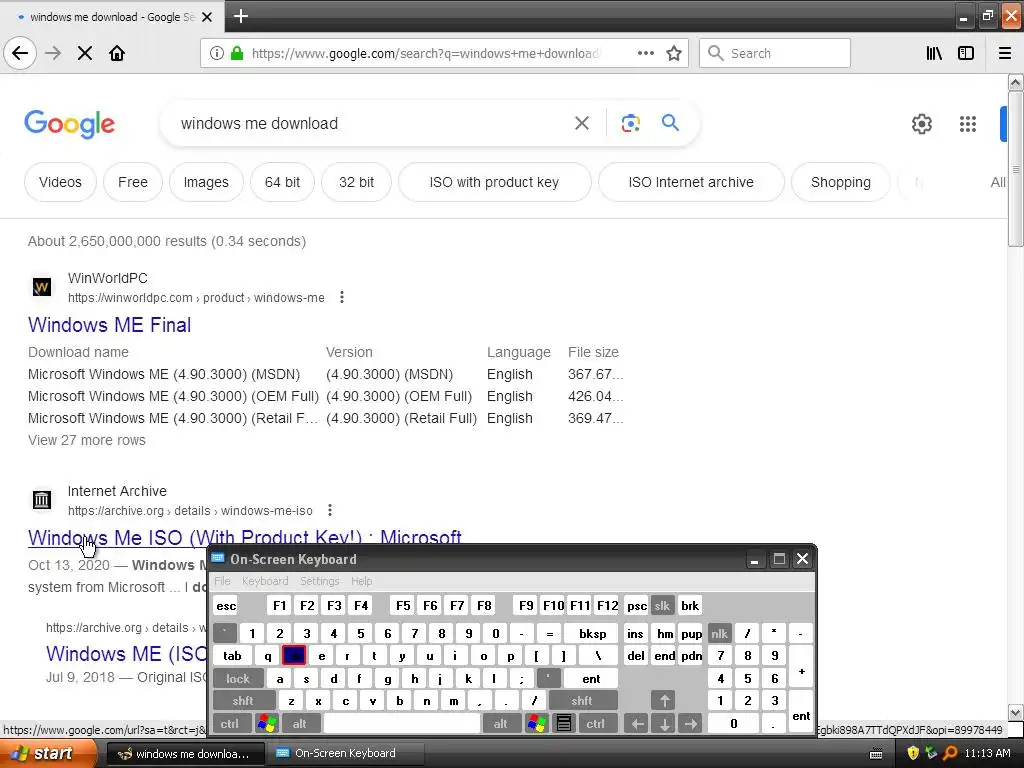Open the Keyboard menu in On-Screen Keyboard
This screenshot has height=768, width=1024.
coord(265,581)
